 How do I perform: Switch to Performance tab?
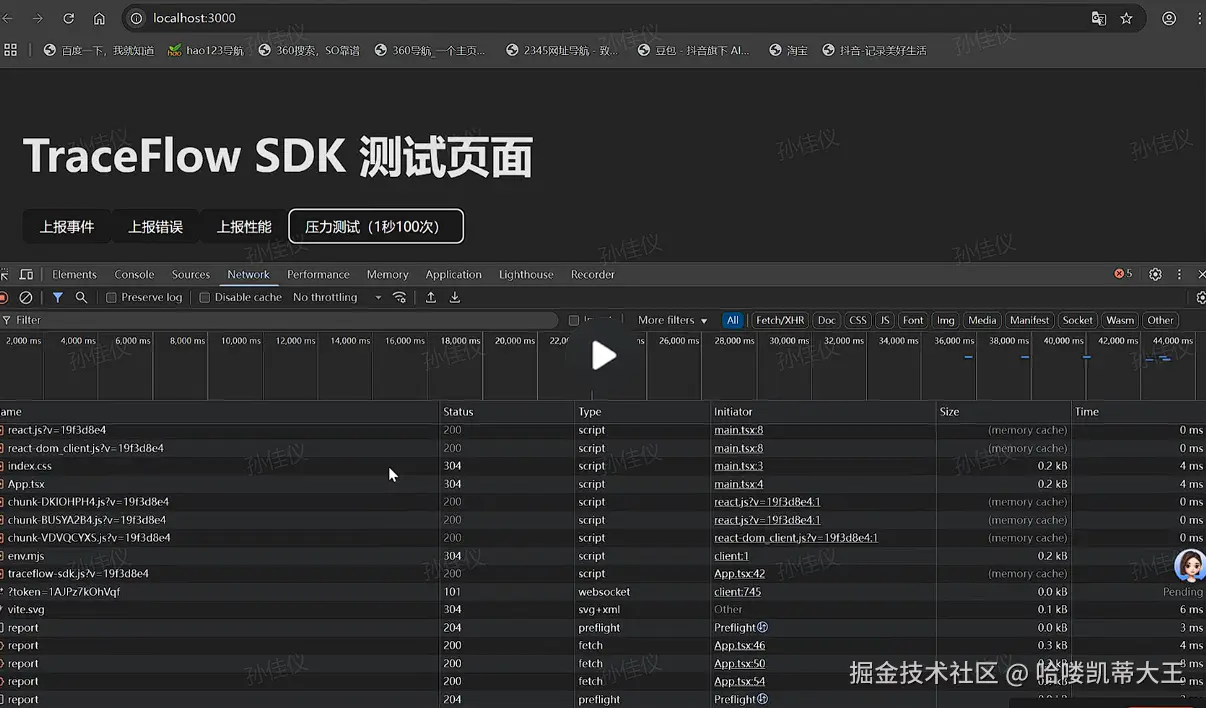[x=318, y=274]
